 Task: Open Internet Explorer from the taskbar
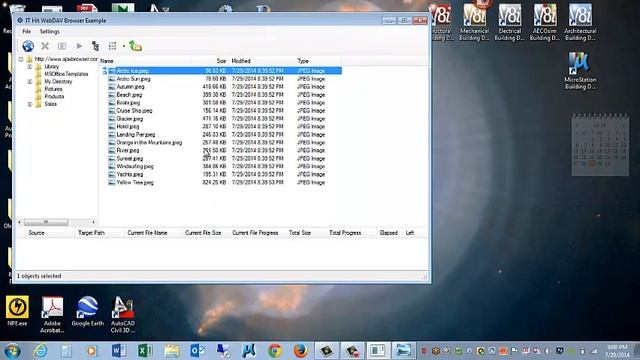point(40,351)
